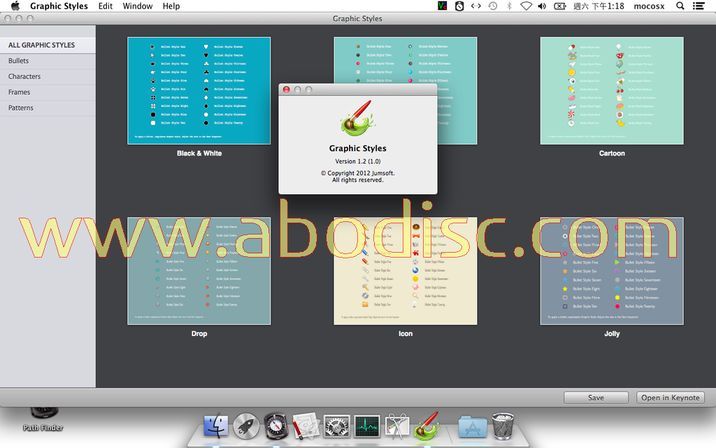Screen dimensions: 716x448
Task: Select Bullets category in sidebar
Action: tap(19, 61)
